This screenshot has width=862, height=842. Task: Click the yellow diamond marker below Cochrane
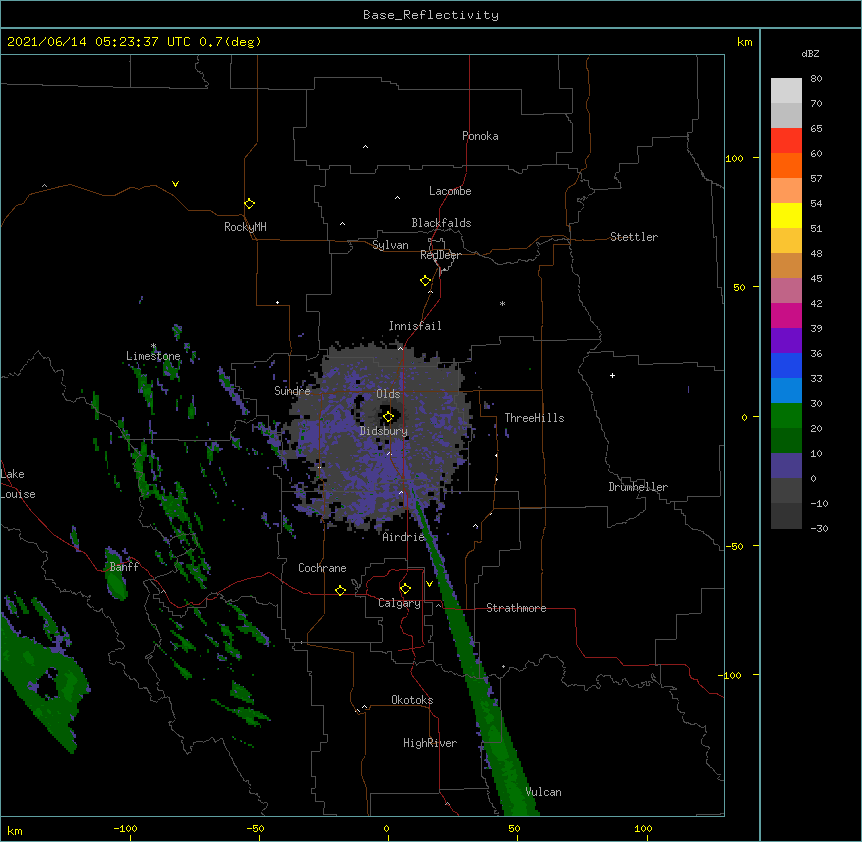tap(340, 590)
